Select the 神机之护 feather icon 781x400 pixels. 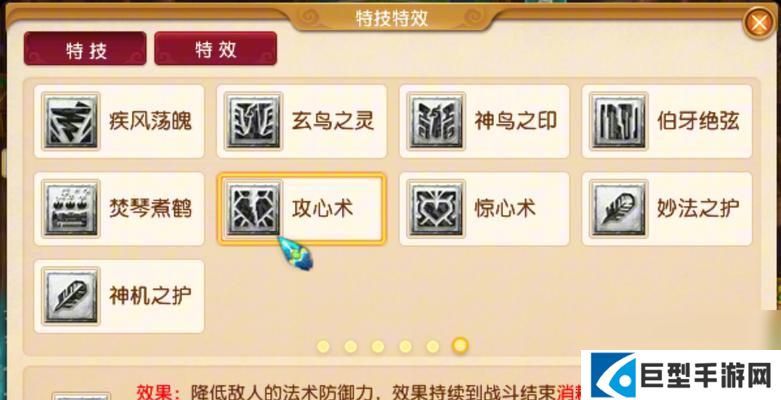coord(71,296)
